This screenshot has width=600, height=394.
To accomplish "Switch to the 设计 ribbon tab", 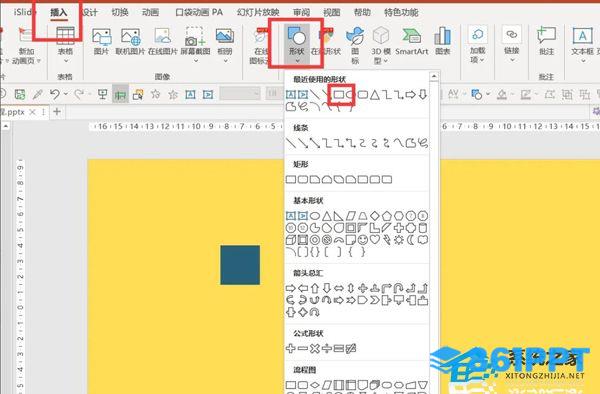I will tap(90, 12).
